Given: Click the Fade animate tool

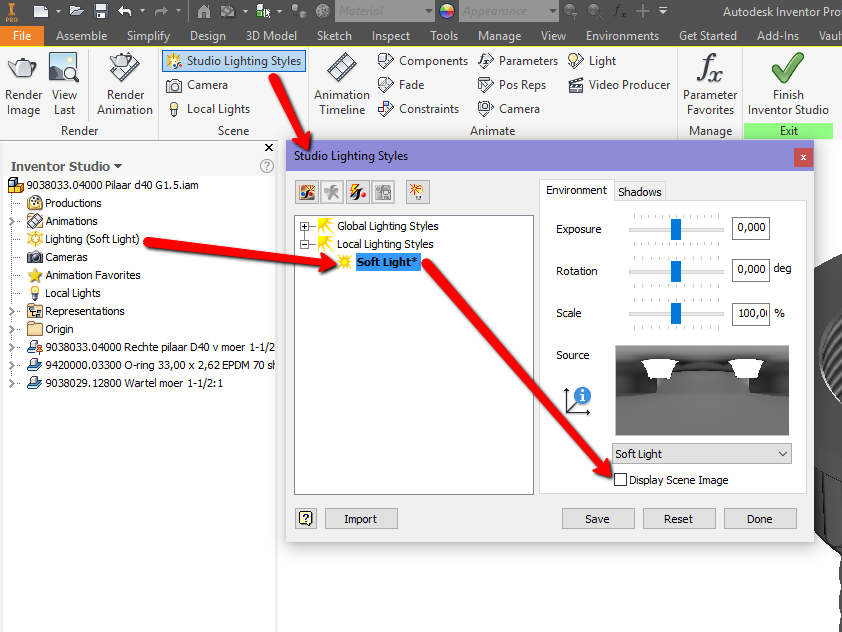Looking at the screenshot, I should click(x=401, y=85).
